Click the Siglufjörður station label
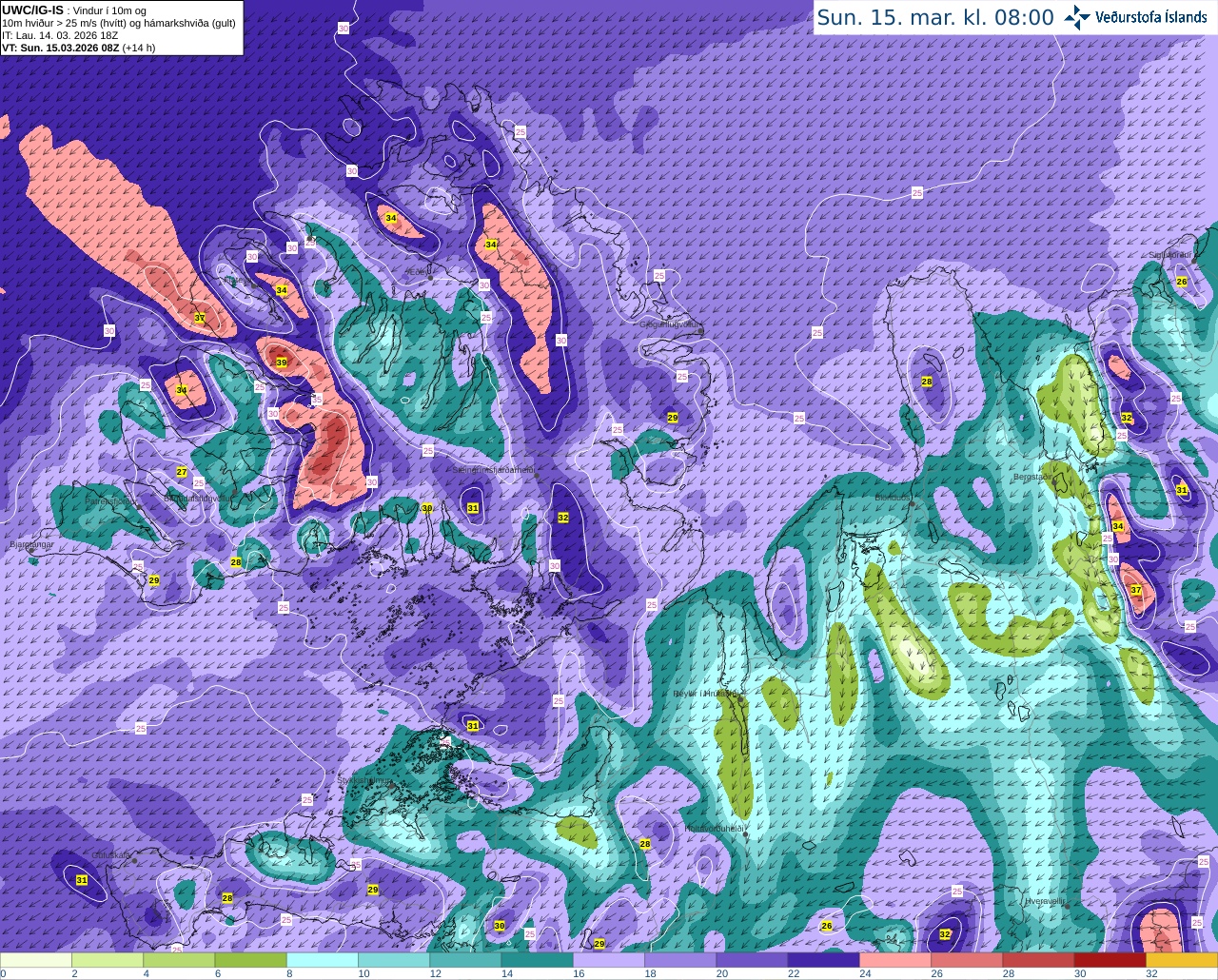 point(1170,255)
